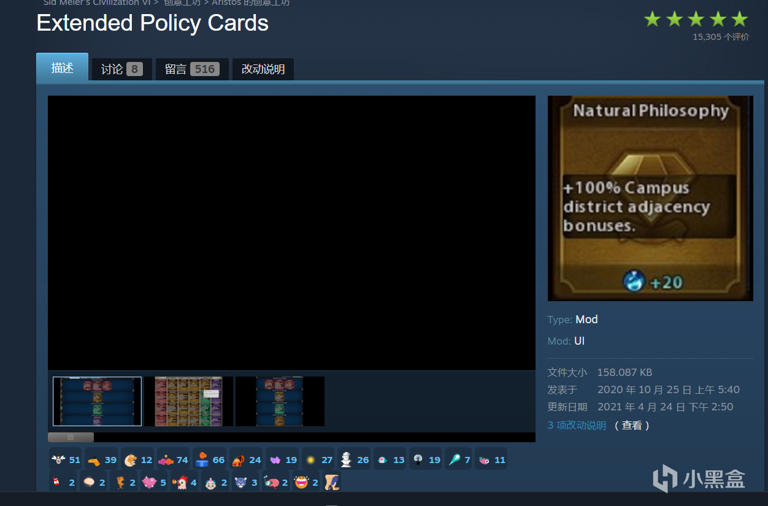This screenshot has width=768, height=506.
Task: Open the 3 项改动说明 link
Action: 577,425
